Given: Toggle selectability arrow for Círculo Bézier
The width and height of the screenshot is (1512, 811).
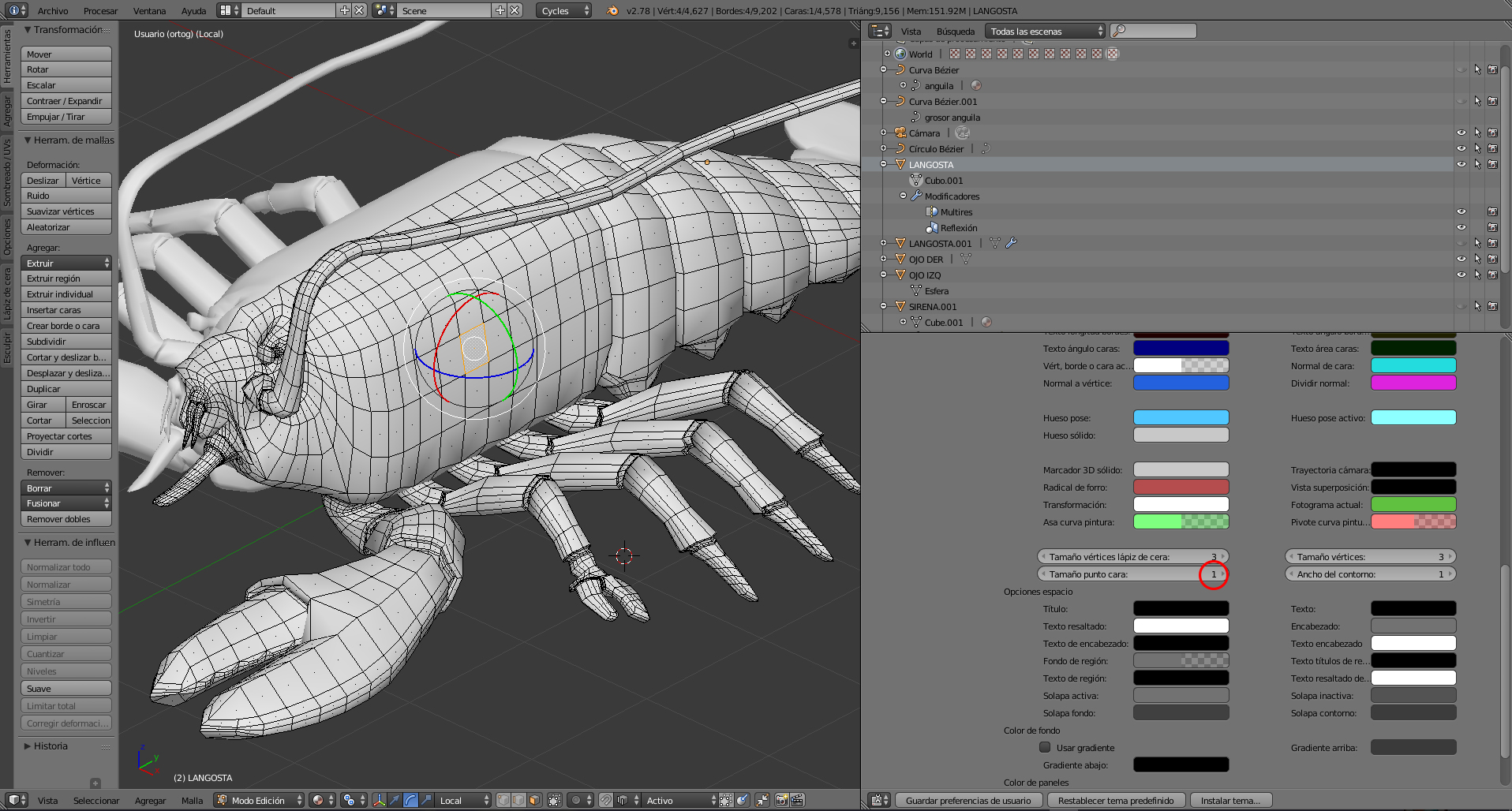Looking at the screenshot, I should point(1477,149).
